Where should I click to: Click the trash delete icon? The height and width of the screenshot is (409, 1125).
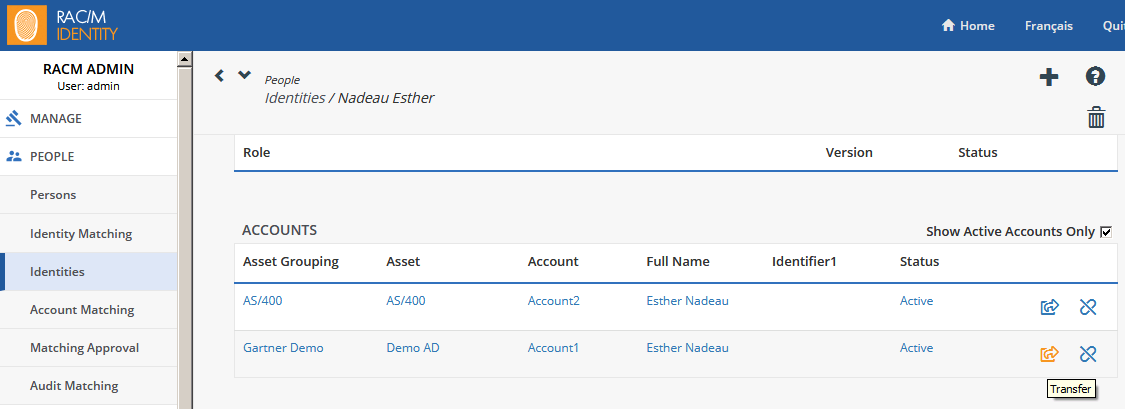[1096, 117]
